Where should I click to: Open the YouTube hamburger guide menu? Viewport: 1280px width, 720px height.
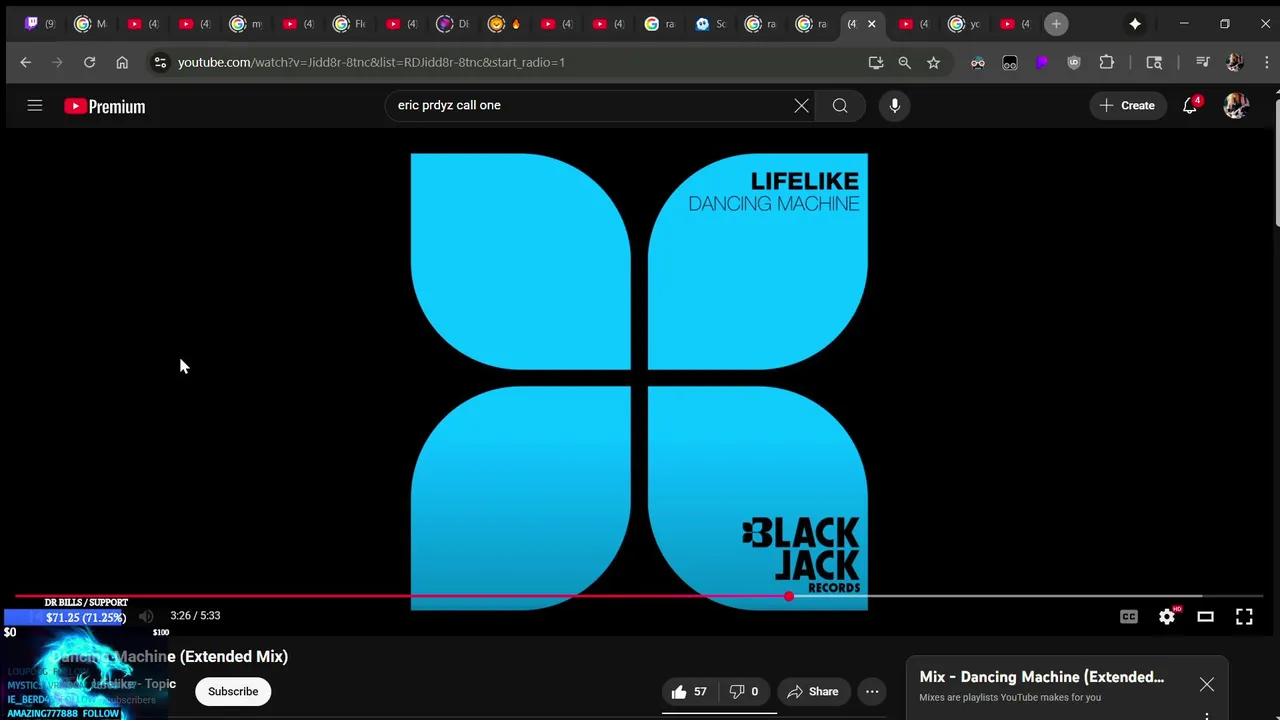tap(35, 105)
